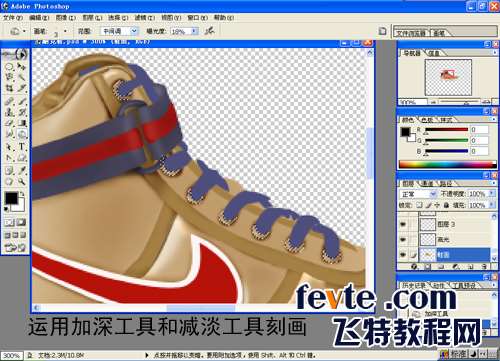Viewport: 500px width, 361px height.
Task: Swap foreground and background colors
Action: click(22, 194)
